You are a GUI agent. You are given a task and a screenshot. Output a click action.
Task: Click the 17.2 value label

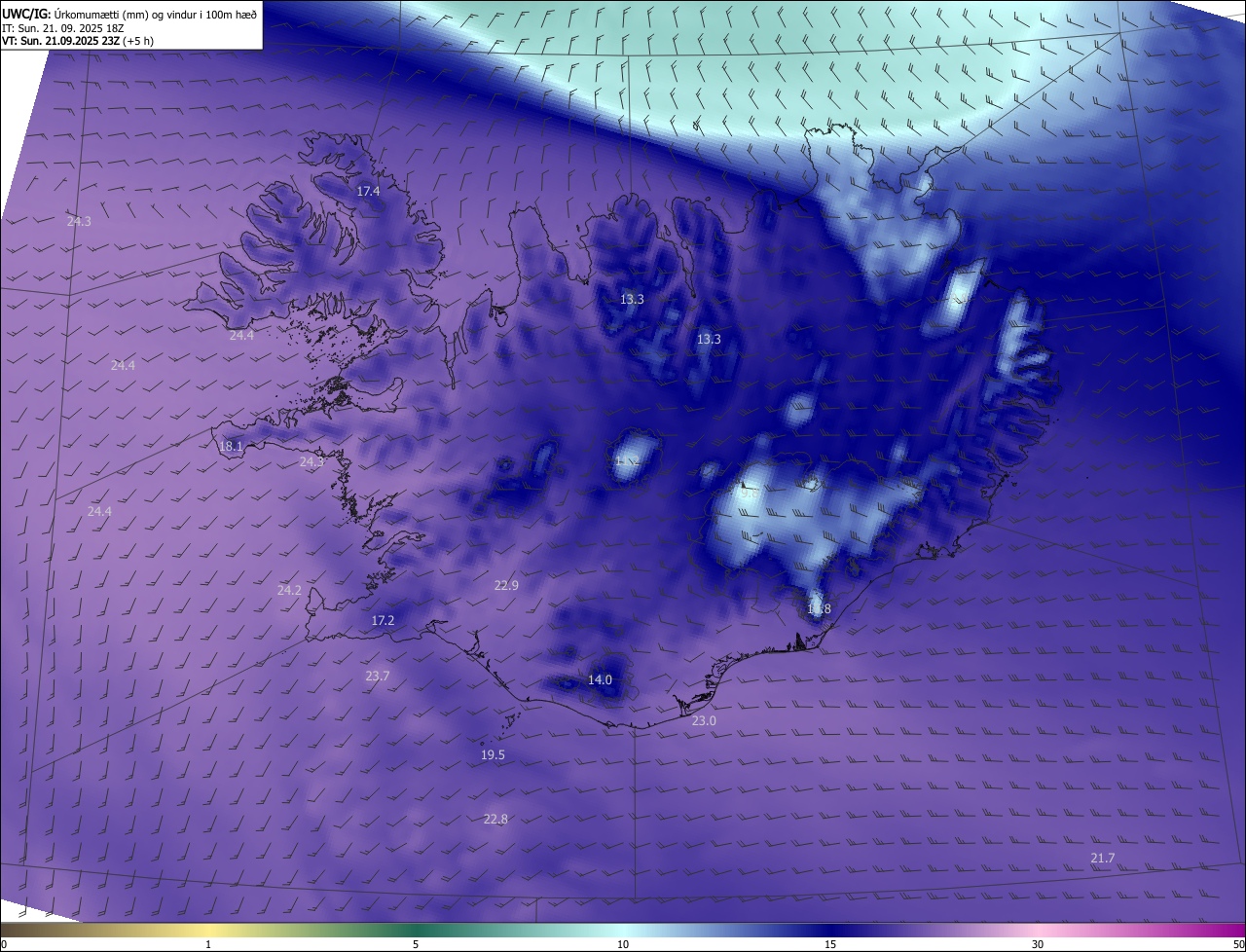click(x=383, y=621)
